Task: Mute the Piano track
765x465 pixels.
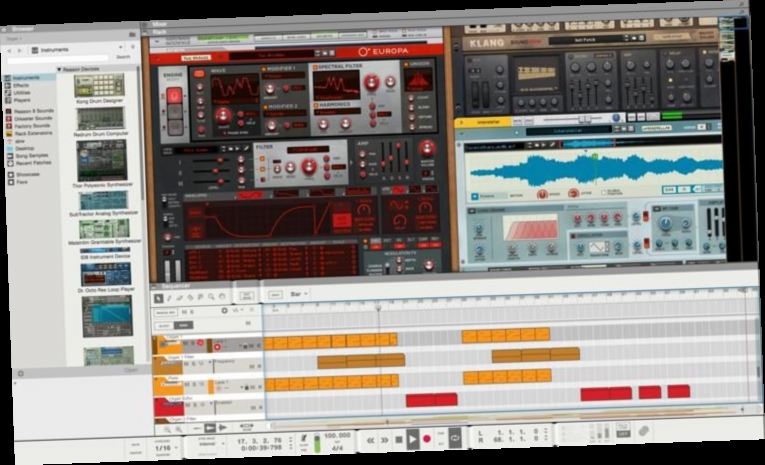Action: click(x=187, y=384)
